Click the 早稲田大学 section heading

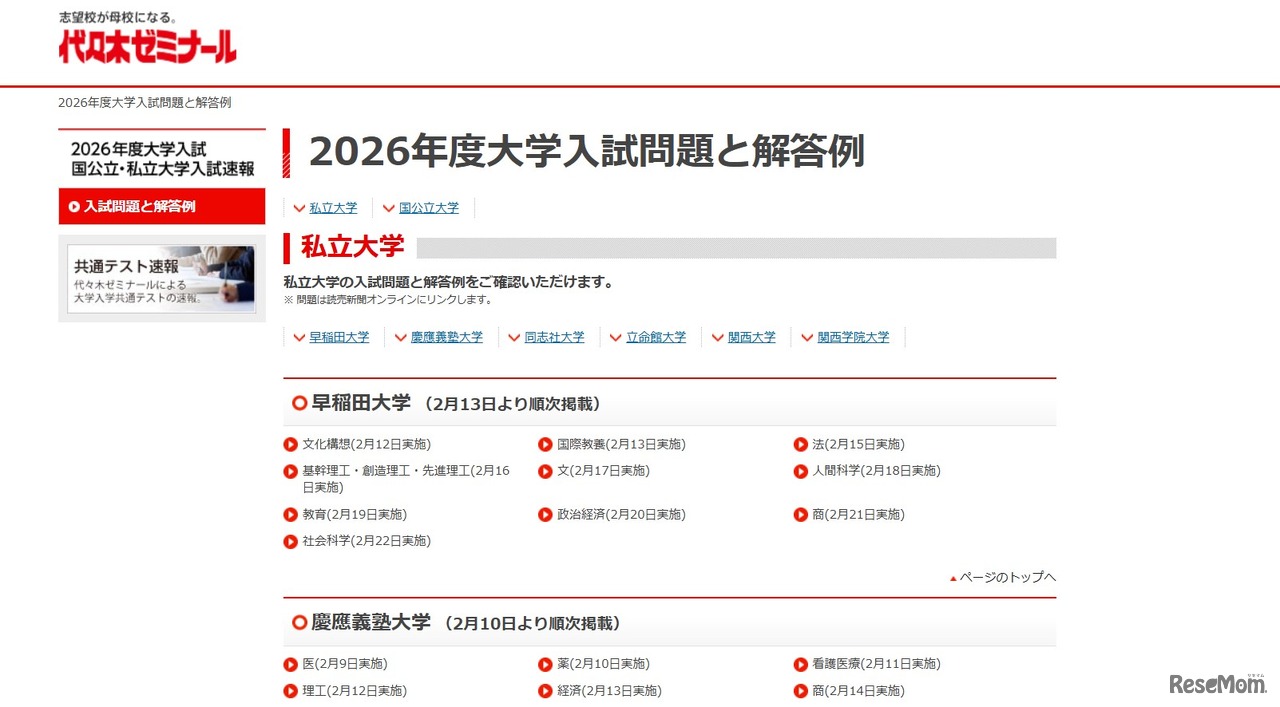pyautogui.click(x=361, y=403)
